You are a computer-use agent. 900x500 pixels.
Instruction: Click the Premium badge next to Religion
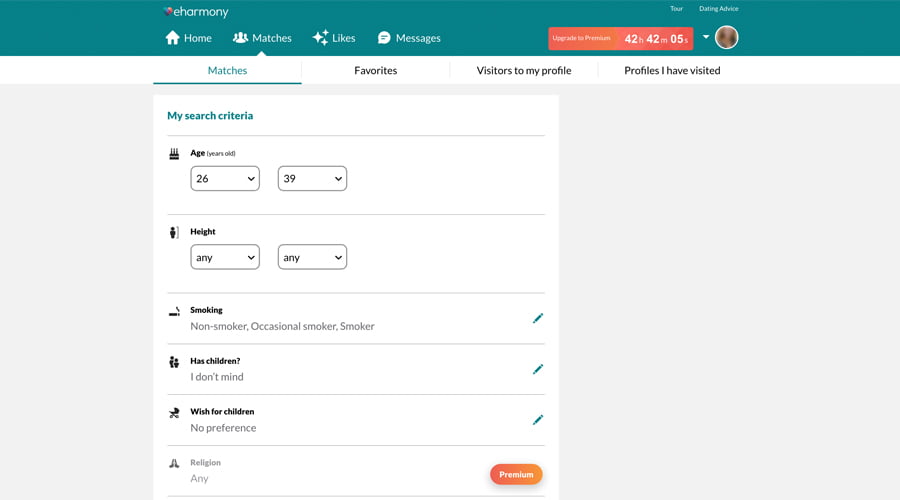tap(516, 474)
